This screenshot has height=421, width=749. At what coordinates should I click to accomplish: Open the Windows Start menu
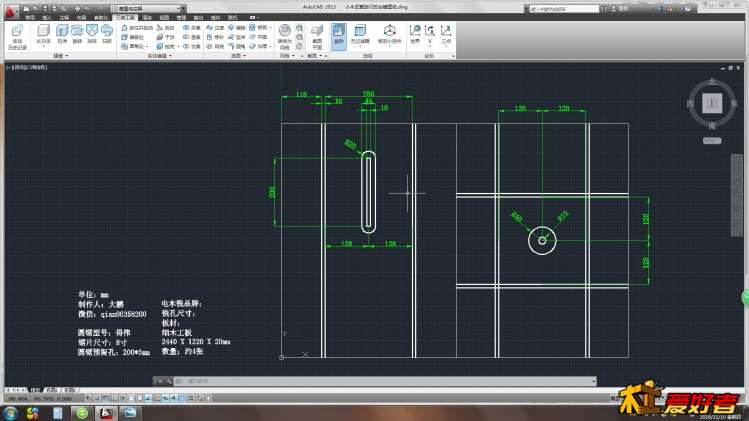point(10,413)
